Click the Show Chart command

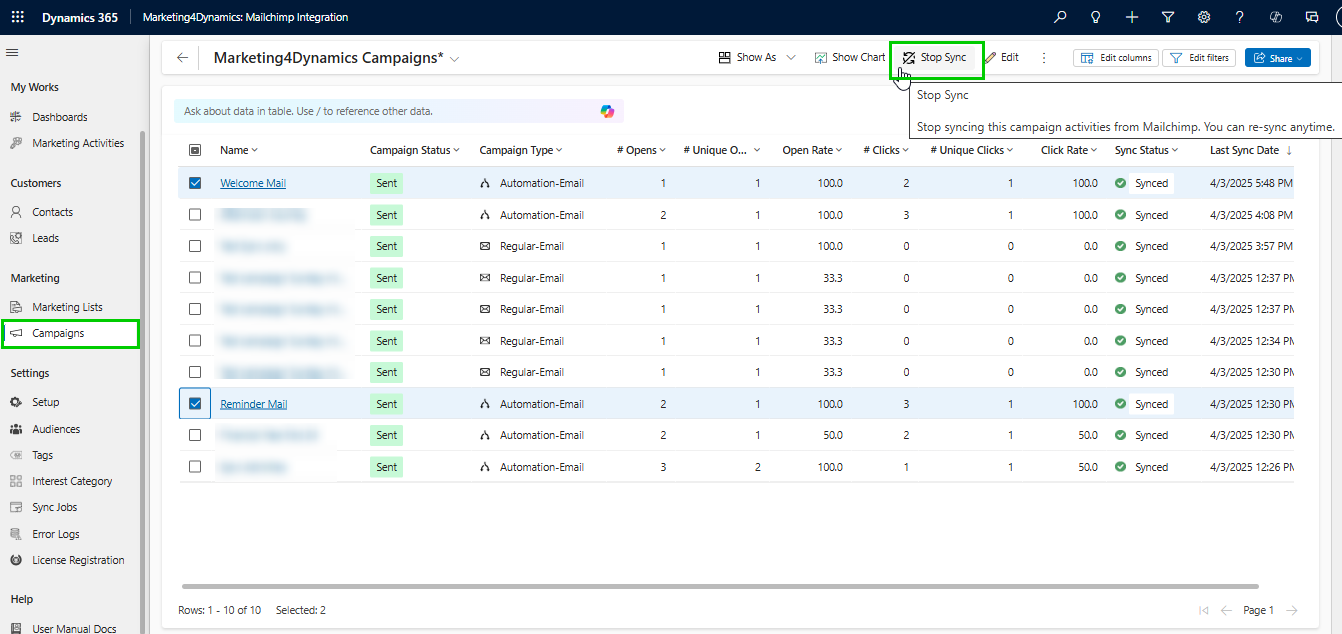point(850,58)
